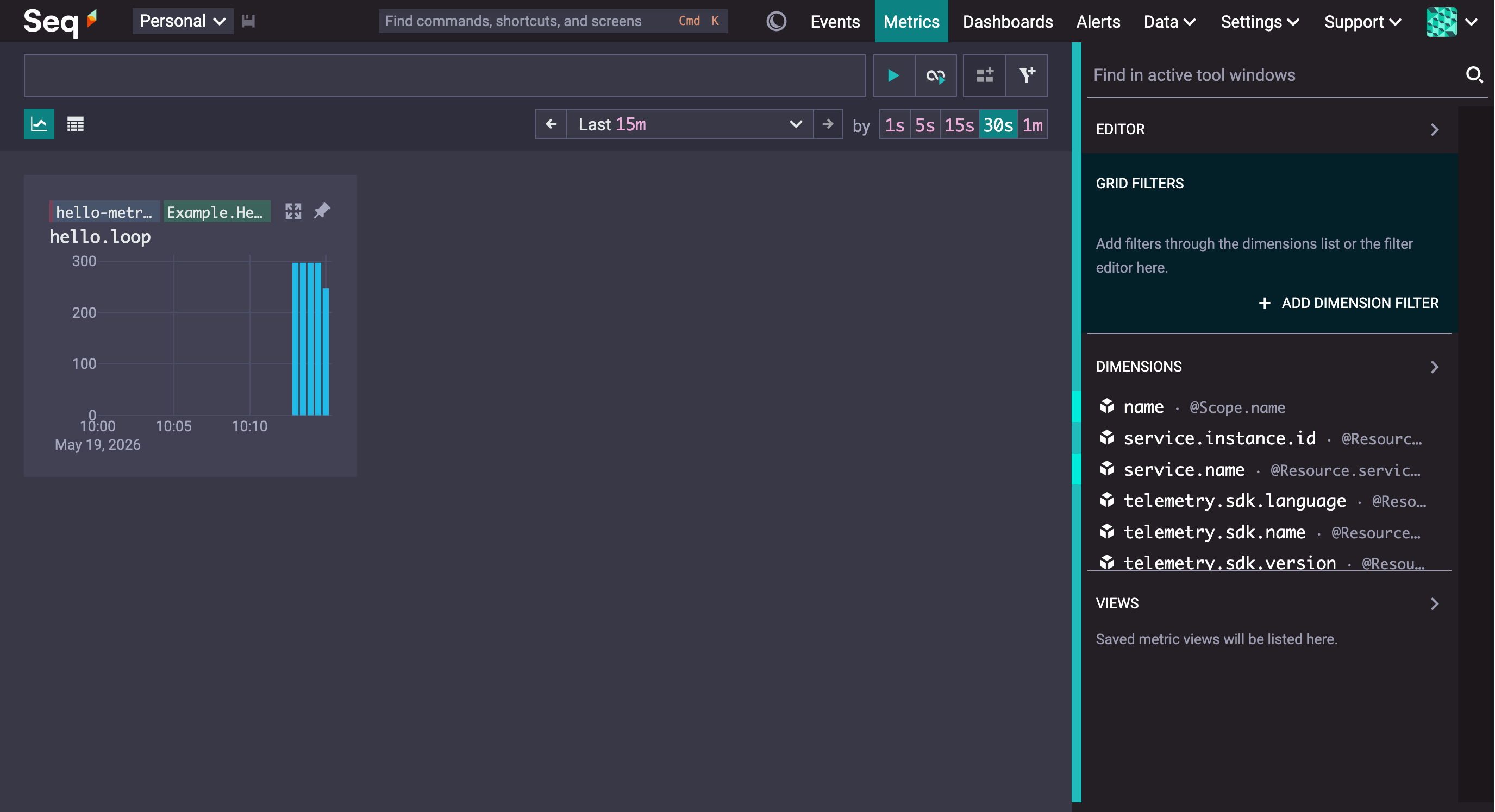Viewport: 1495px width, 812px height.
Task: Pin the hello.loop chart
Action: [322, 211]
